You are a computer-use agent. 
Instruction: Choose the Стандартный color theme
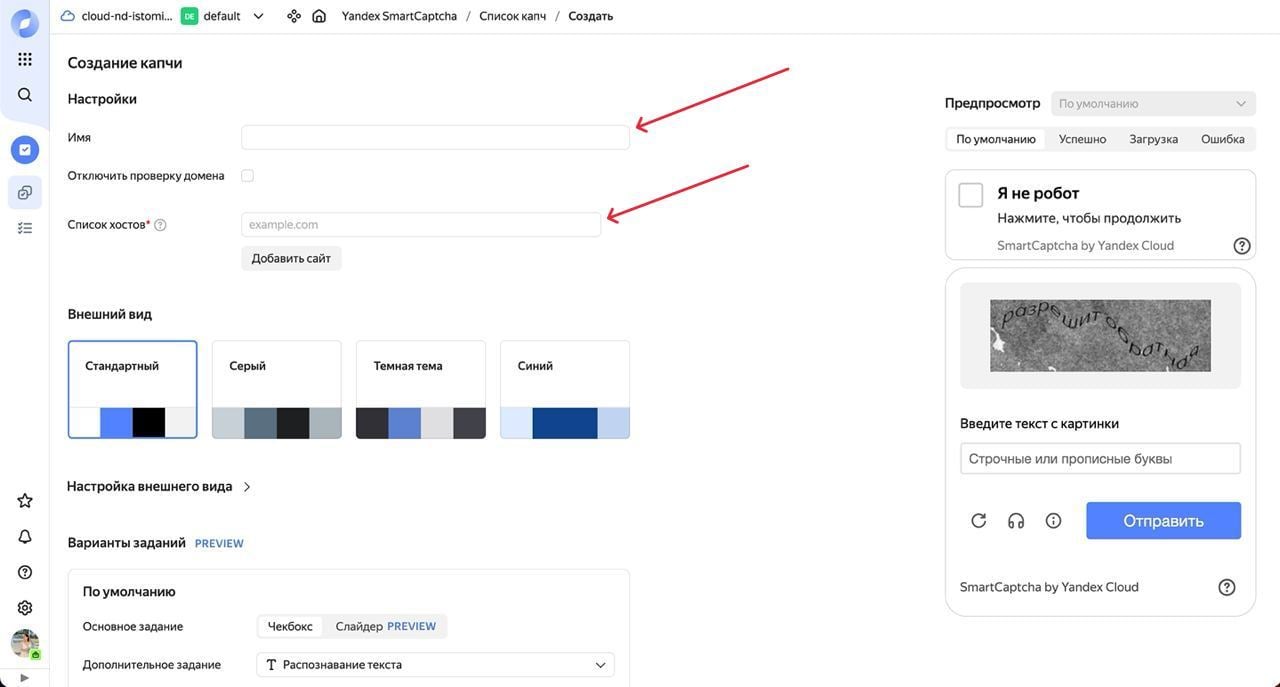[133, 389]
